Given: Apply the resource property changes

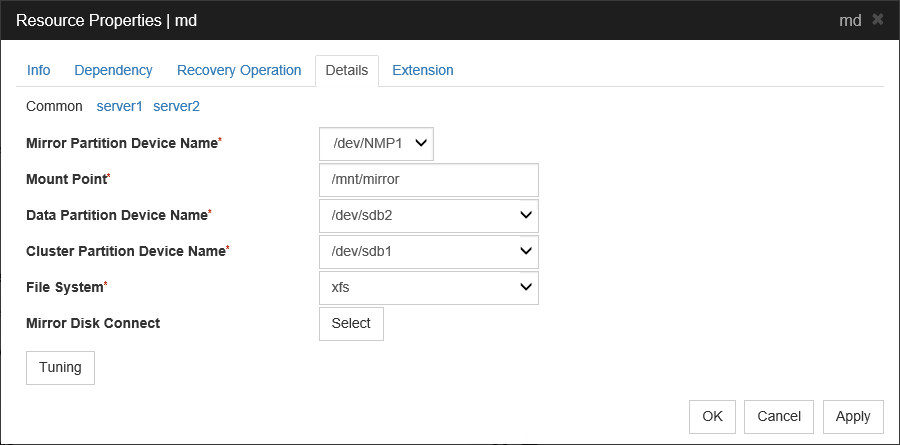Looking at the screenshot, I should point(853,416).
